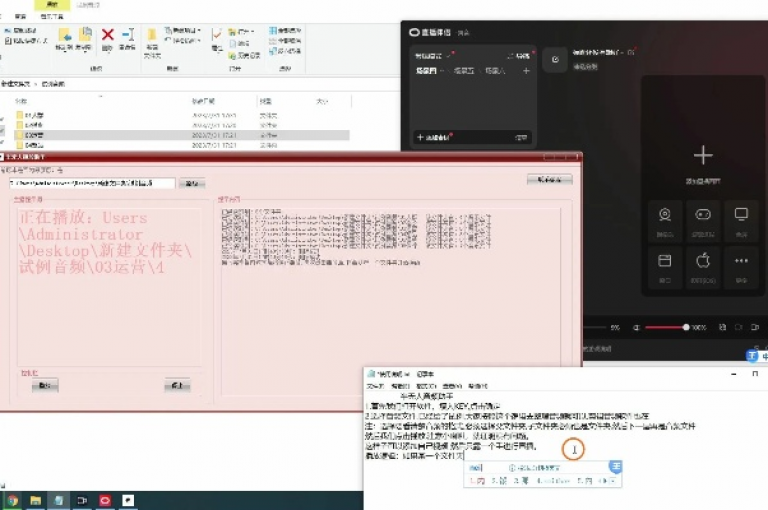Viewport: 768px width, 510px height.
Task: Click the Stop button in red app
Action: point(177,386)
